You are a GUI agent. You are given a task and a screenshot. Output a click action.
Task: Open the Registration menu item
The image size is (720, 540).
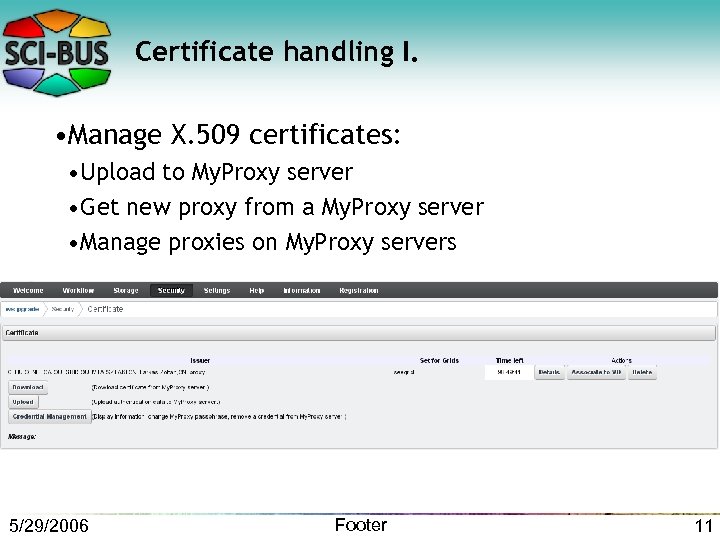pyautogui.click(x=359, y=290)
